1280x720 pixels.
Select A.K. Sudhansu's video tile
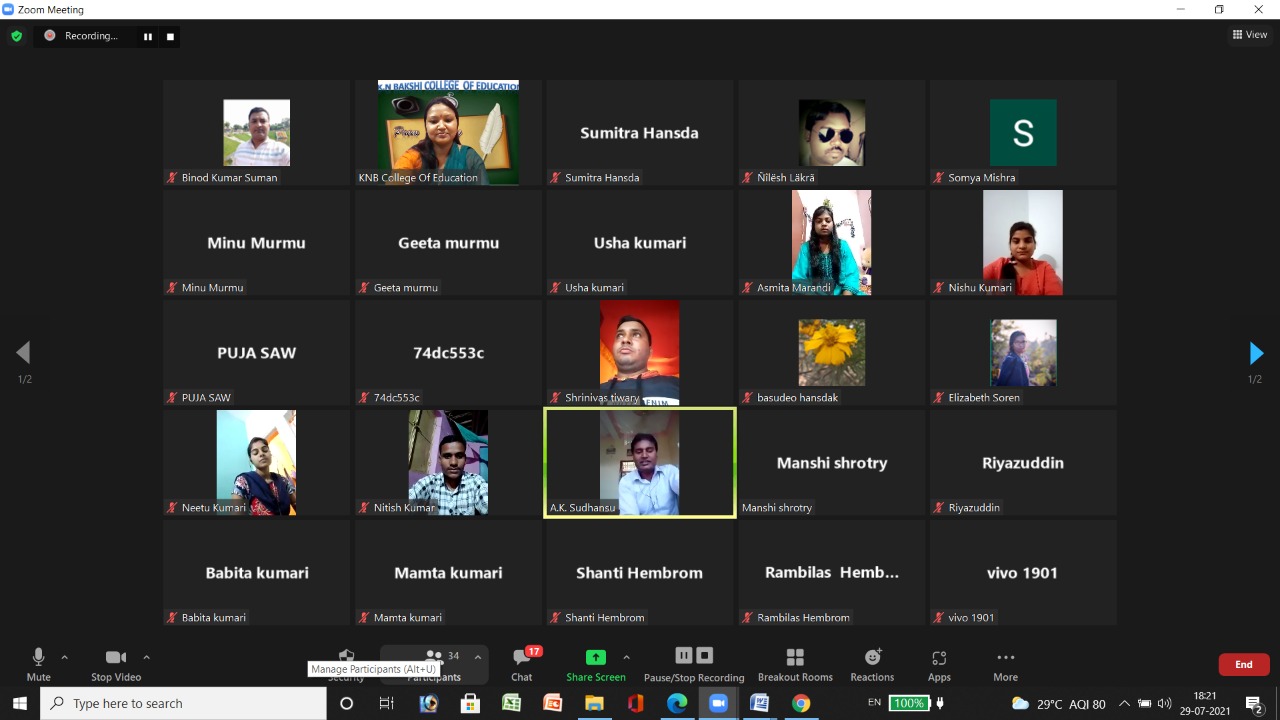(640, 462)
